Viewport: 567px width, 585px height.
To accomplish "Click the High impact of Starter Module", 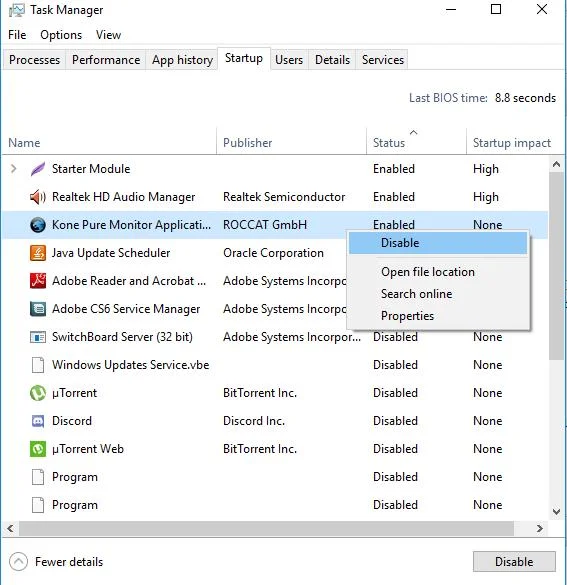I will click(x=486, y=169).
